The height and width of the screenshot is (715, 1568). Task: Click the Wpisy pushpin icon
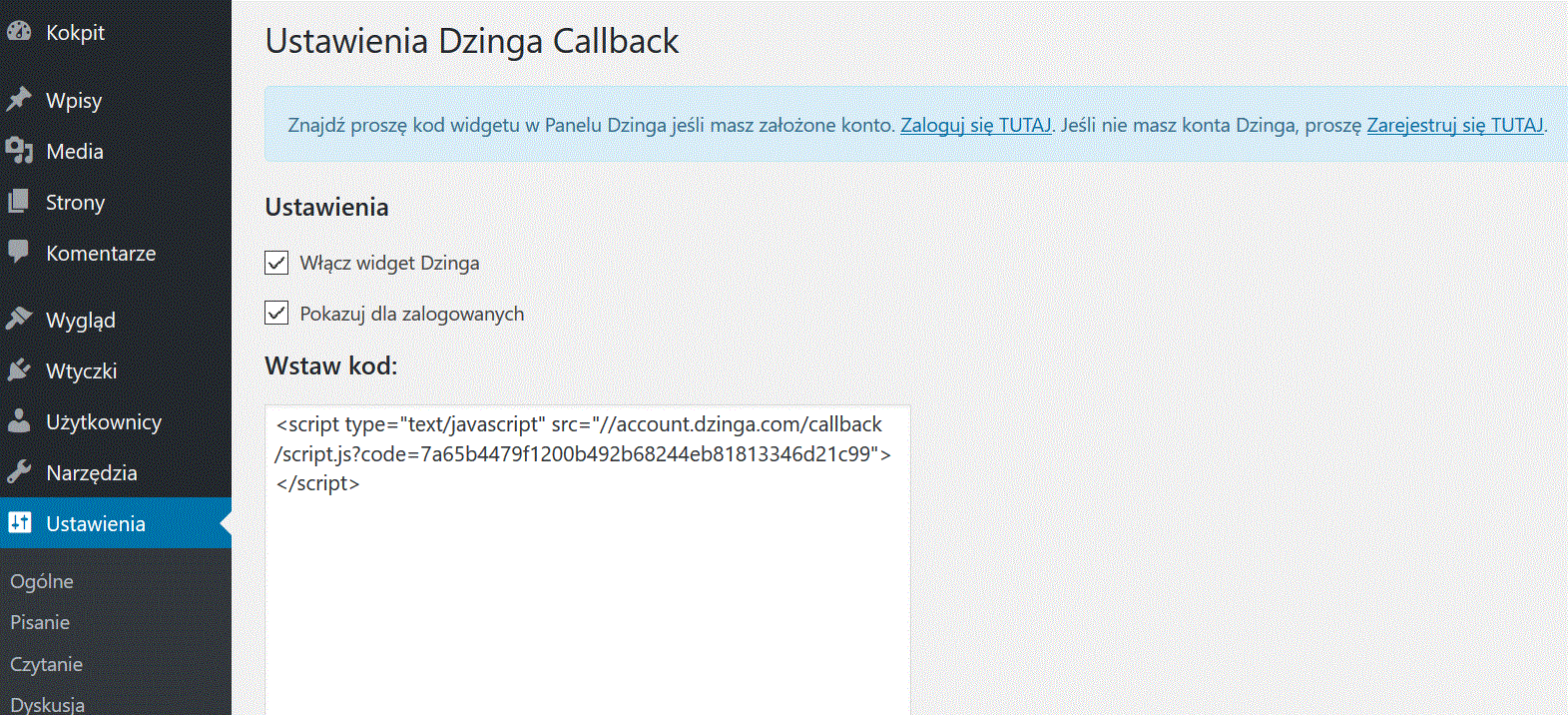point(19,99)
